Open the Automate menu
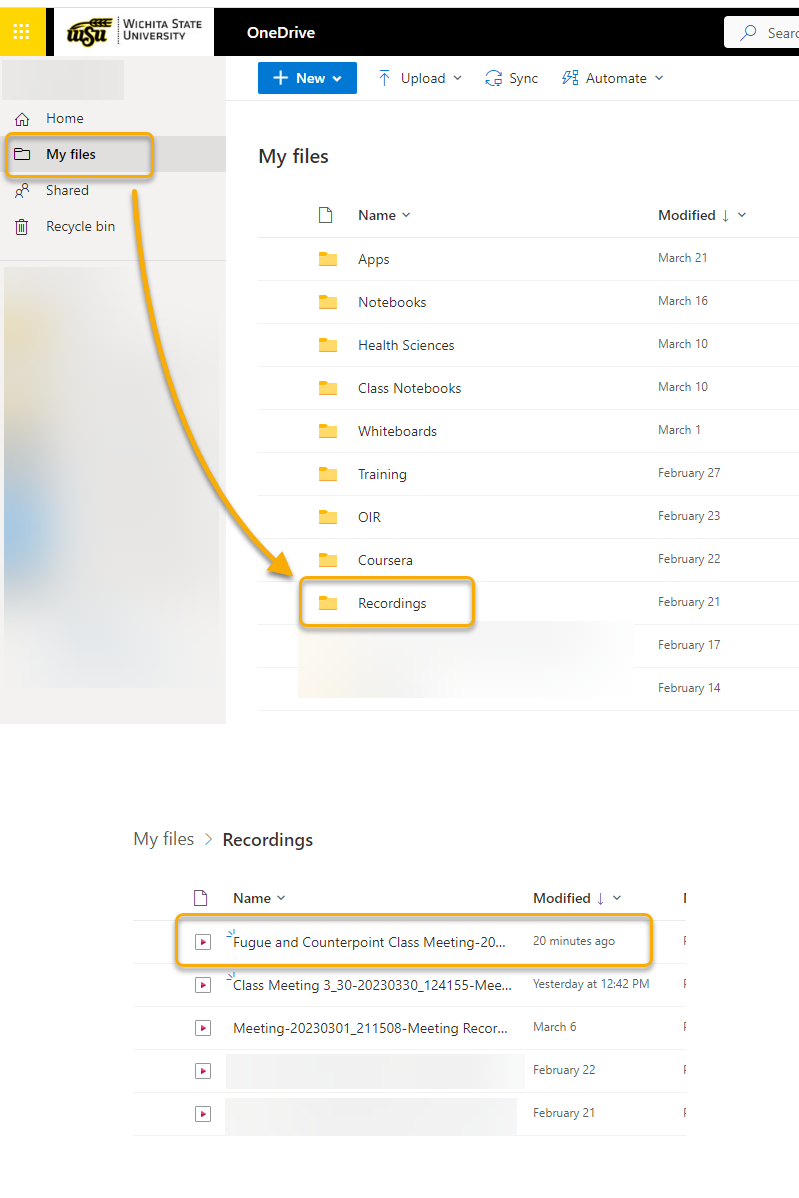This screenshot has height=1198, width=799. point(613,78)
